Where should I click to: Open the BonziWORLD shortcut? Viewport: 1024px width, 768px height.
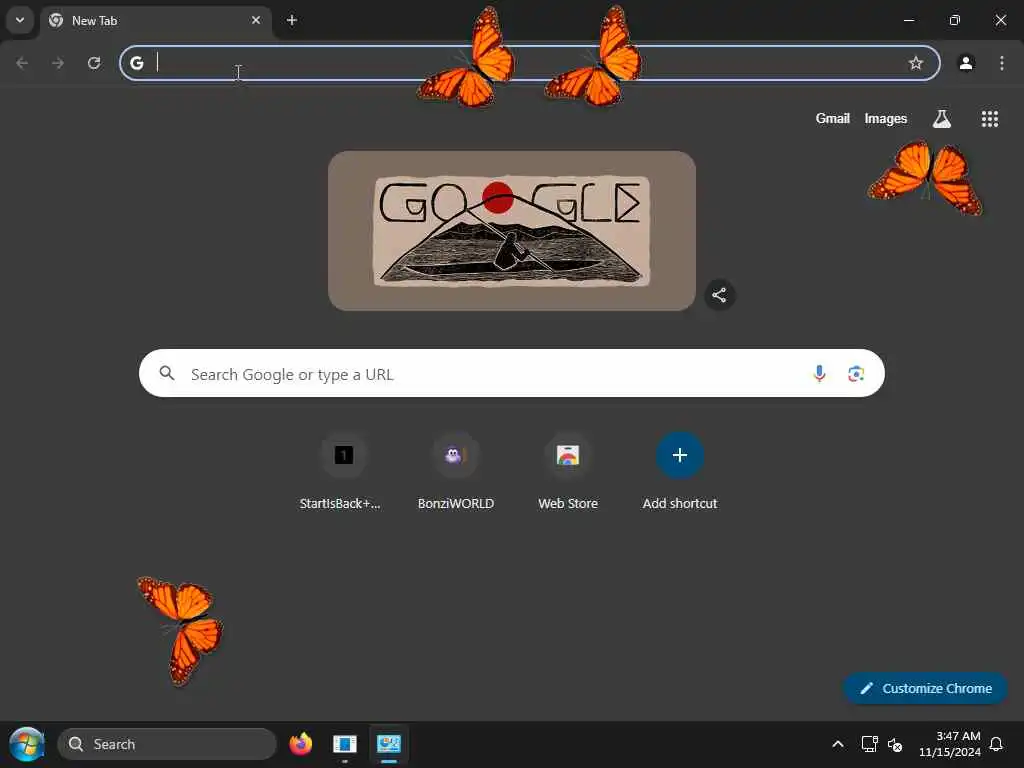tap(456, 472)
